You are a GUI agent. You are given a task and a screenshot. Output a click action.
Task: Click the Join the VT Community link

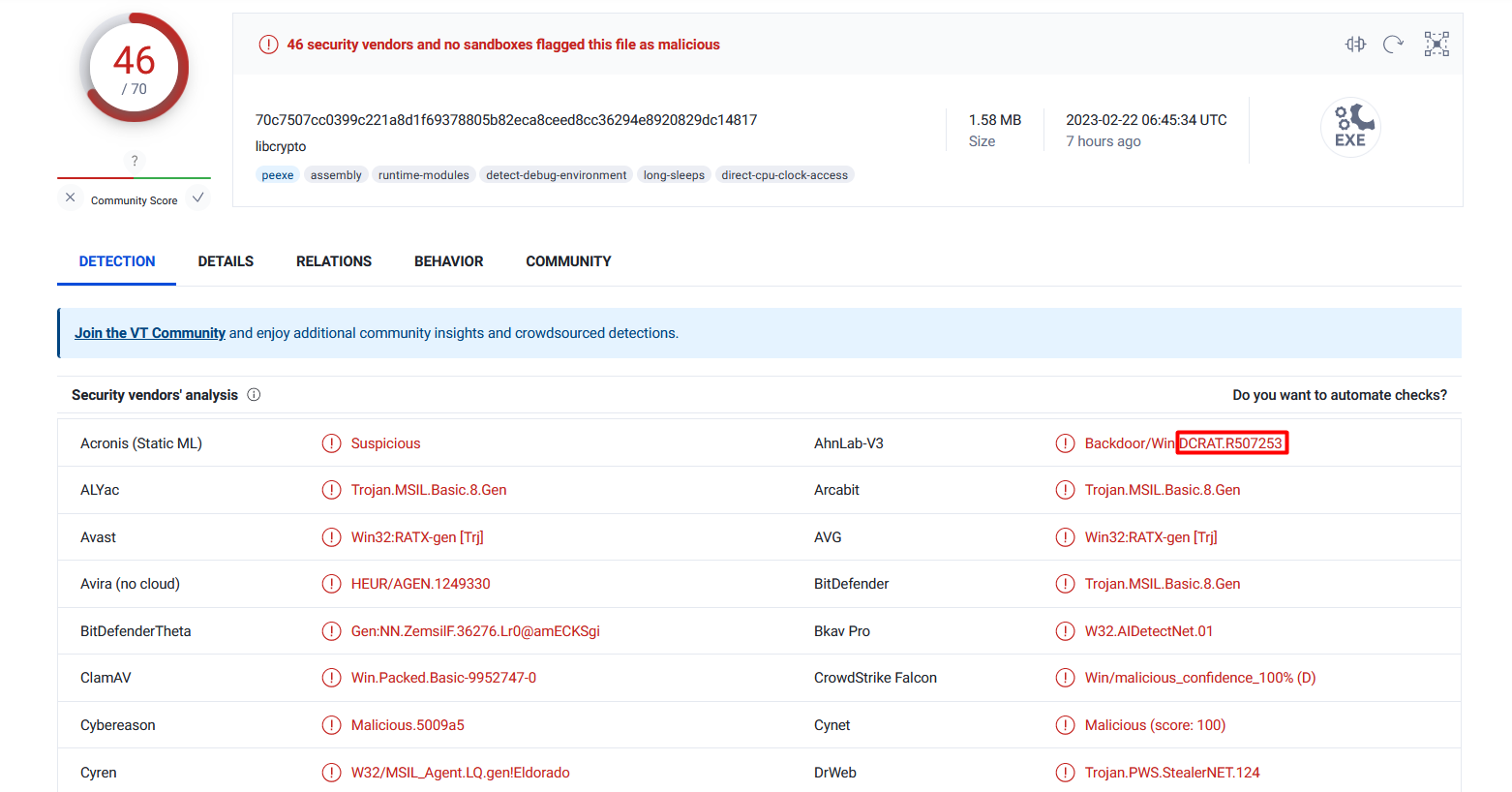(x=150, y=333)
